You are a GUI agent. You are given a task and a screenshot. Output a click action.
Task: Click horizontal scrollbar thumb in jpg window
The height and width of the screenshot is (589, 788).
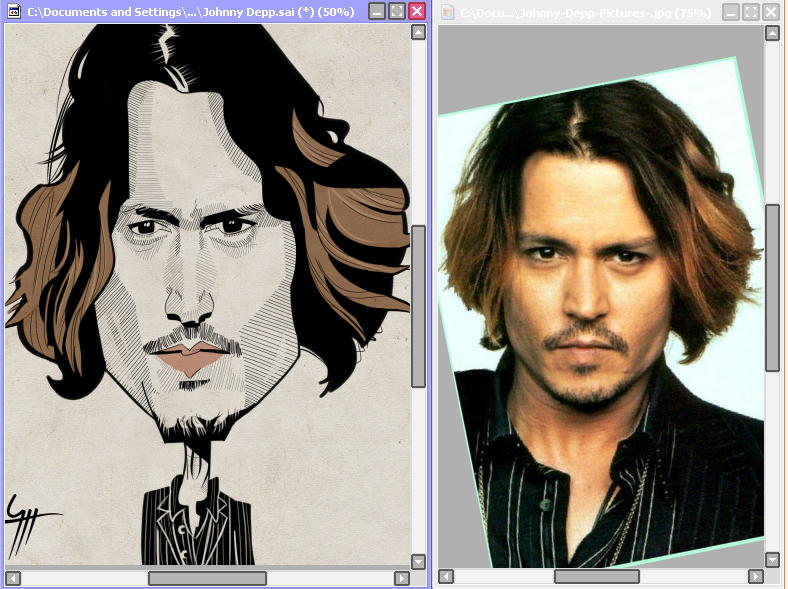click(x=597, y=576)
